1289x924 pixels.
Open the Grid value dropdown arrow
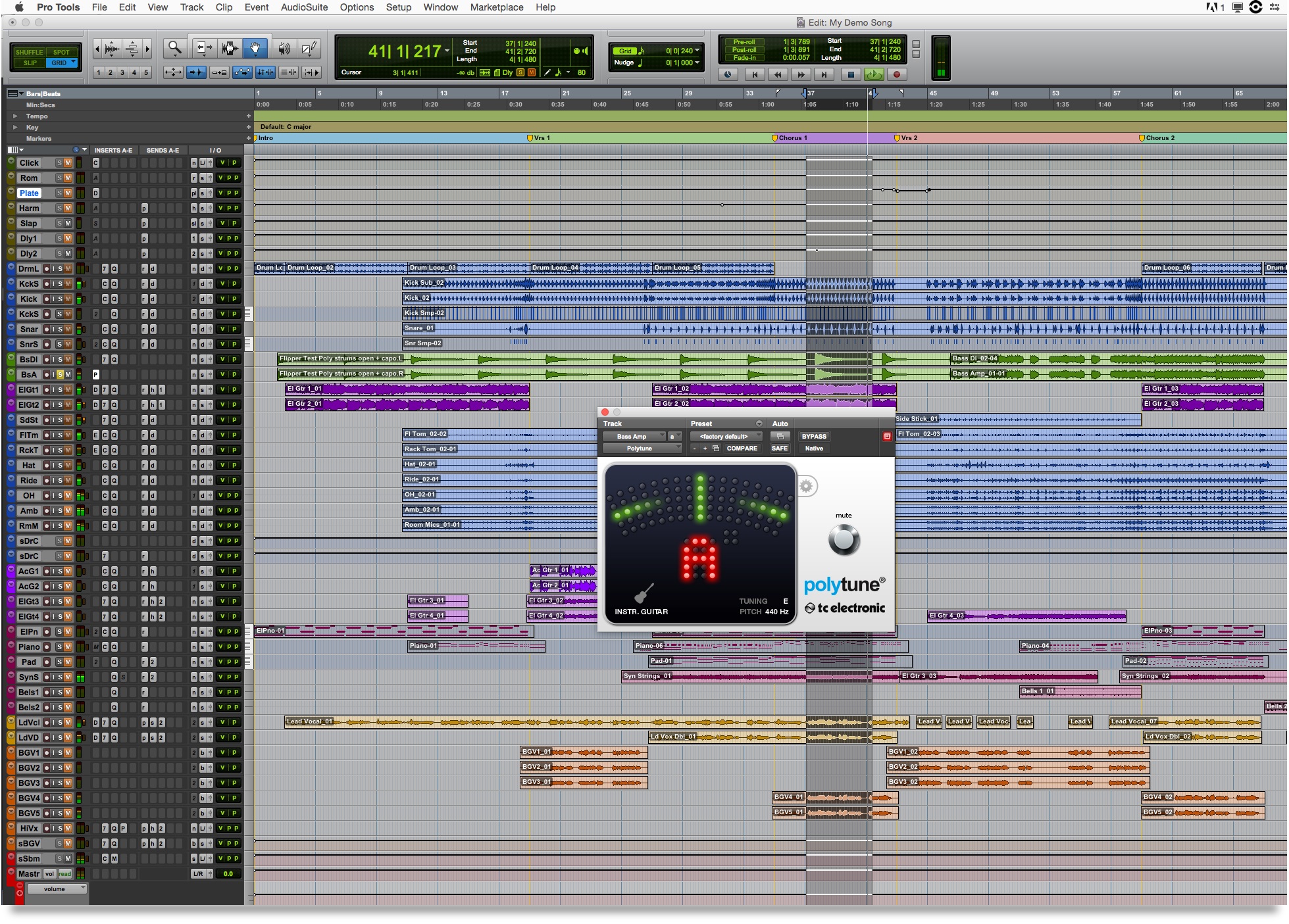click(697, 51)
